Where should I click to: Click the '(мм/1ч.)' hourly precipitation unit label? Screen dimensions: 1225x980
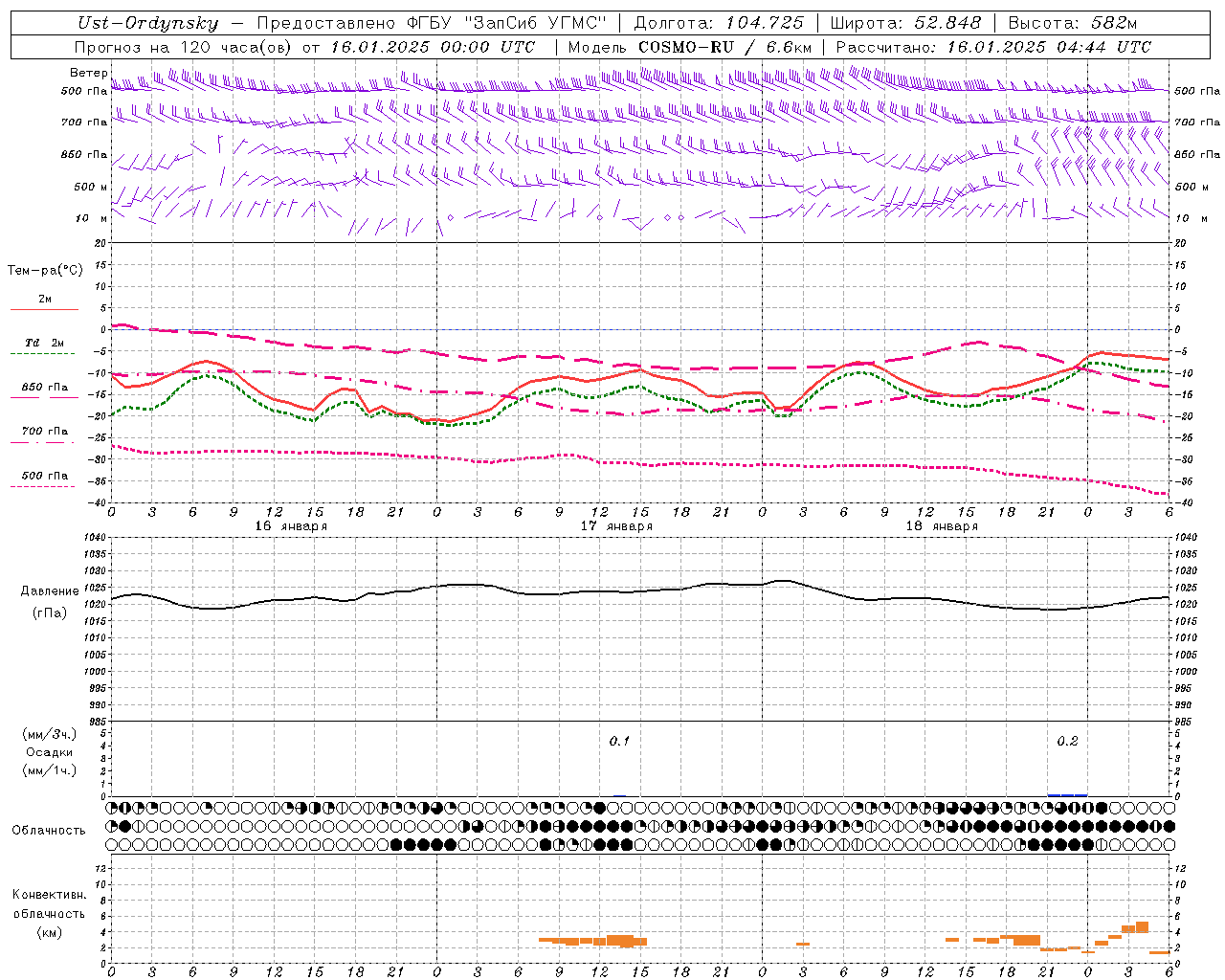pyautogui.click(x=49, y=770)
